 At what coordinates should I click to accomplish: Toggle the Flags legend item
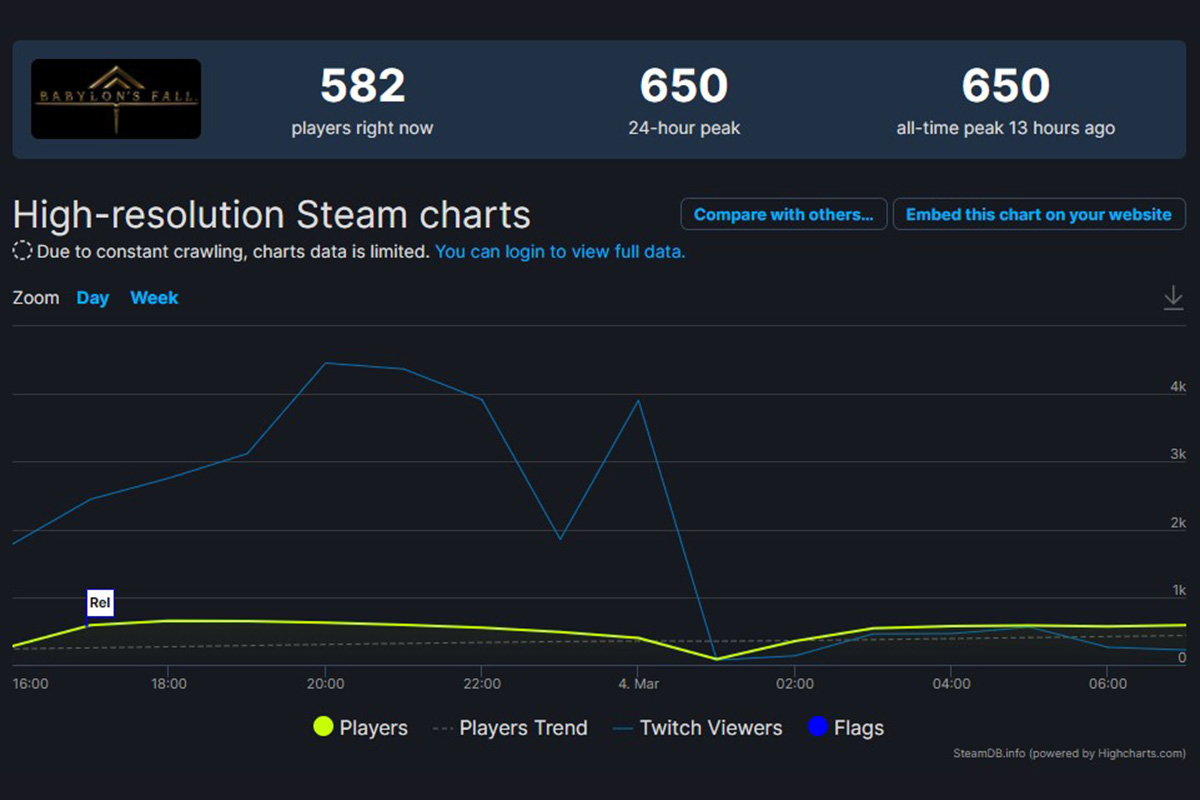pyautogui.click(x=845, y=728)
